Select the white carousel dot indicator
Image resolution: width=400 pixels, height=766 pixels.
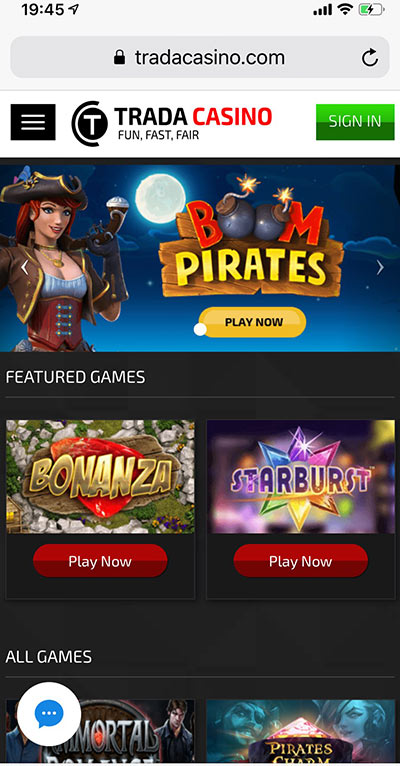pyautogui.click(x=200, y=330)
